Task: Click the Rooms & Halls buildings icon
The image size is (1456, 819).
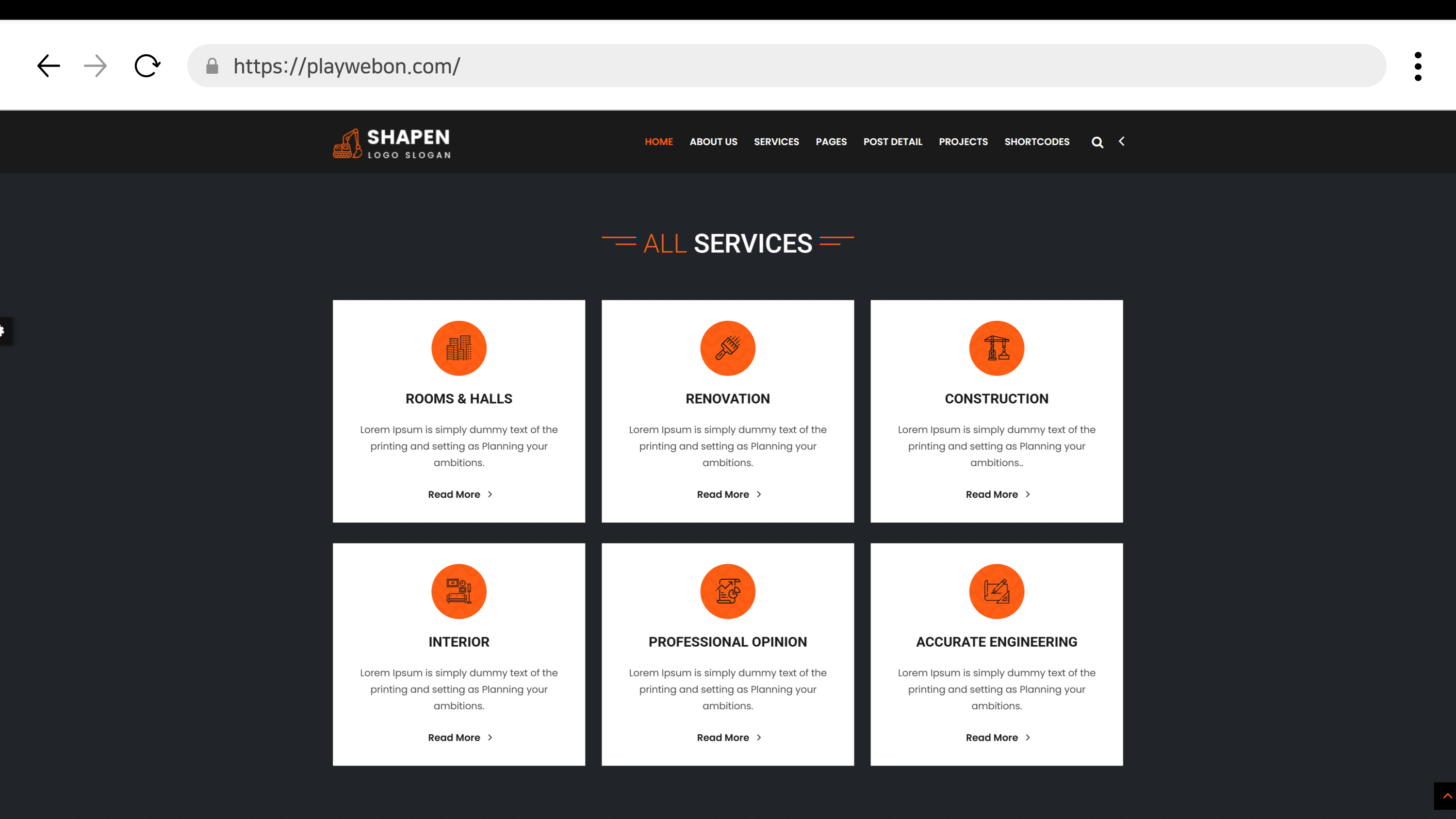Action: coord(458,348)
